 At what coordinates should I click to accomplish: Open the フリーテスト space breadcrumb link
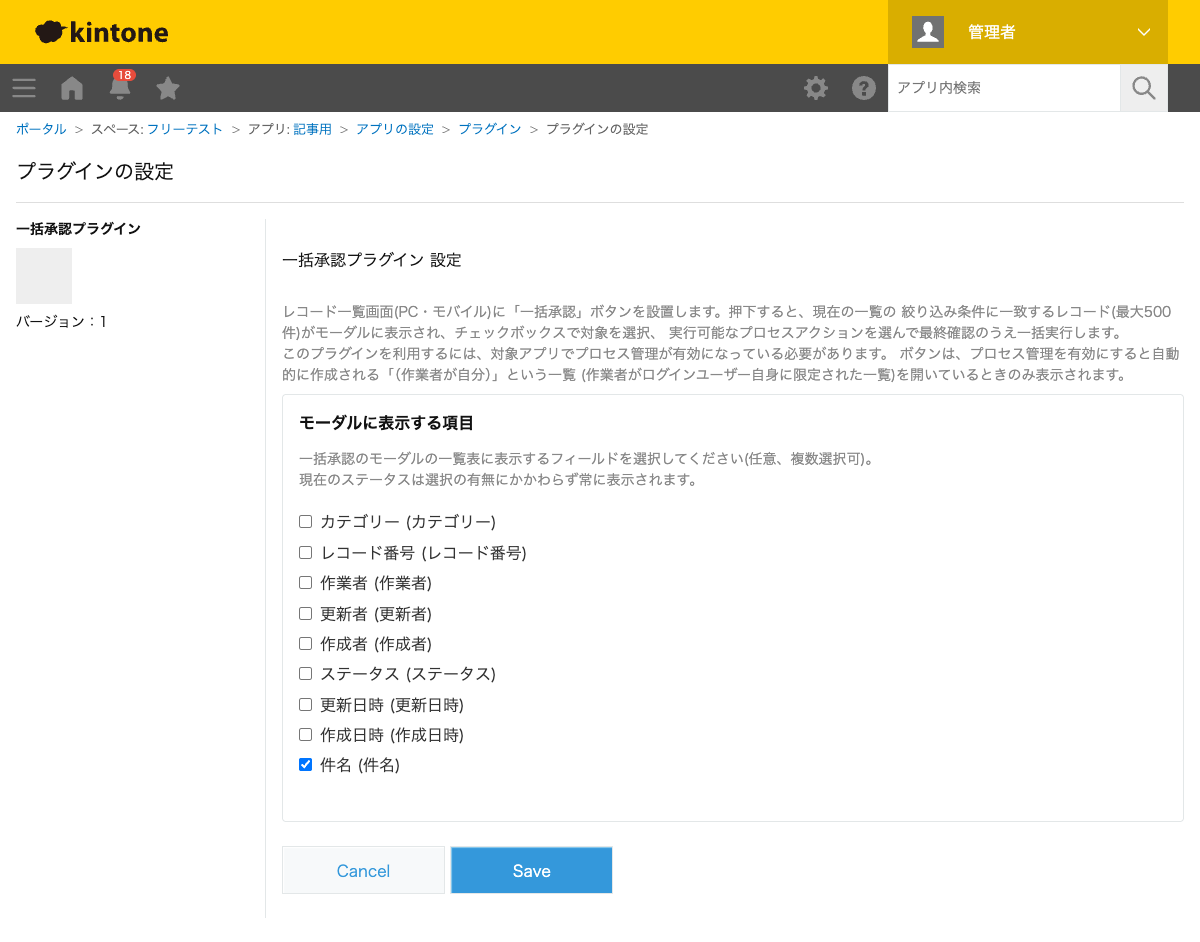coord(185,129)
